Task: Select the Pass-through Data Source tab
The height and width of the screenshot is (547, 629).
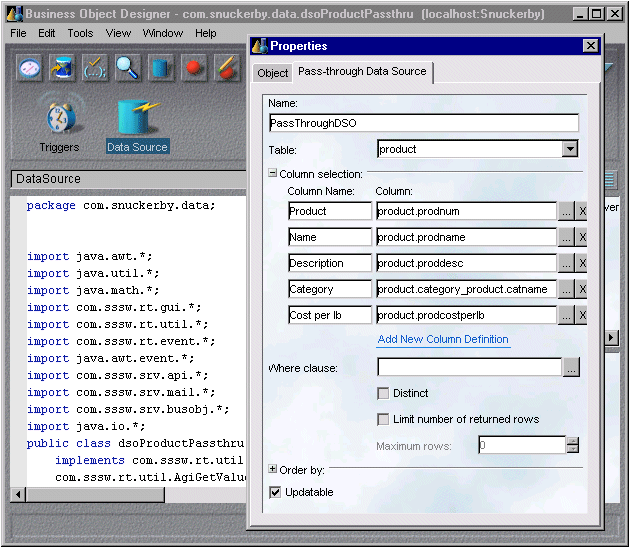Action: [x=362, y=71]
